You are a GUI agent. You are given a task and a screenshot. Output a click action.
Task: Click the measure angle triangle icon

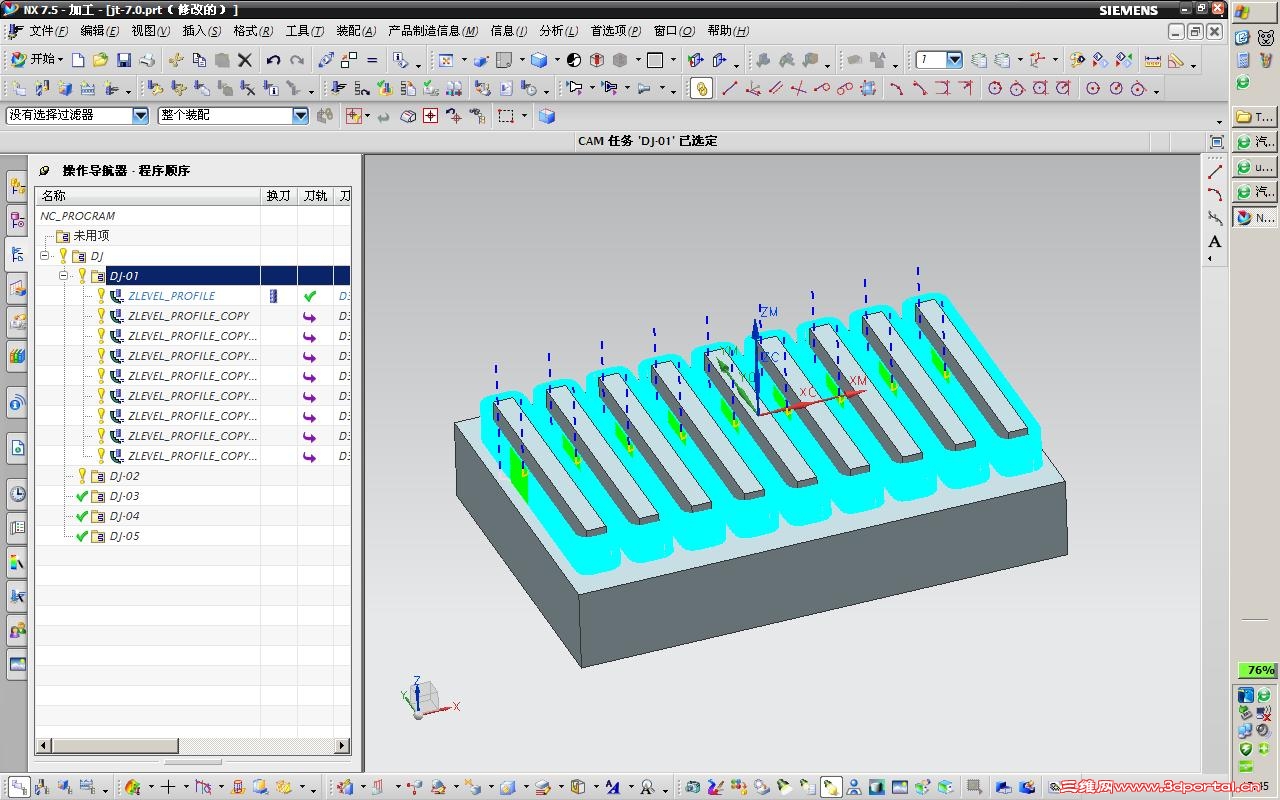tap(1176, 60)
